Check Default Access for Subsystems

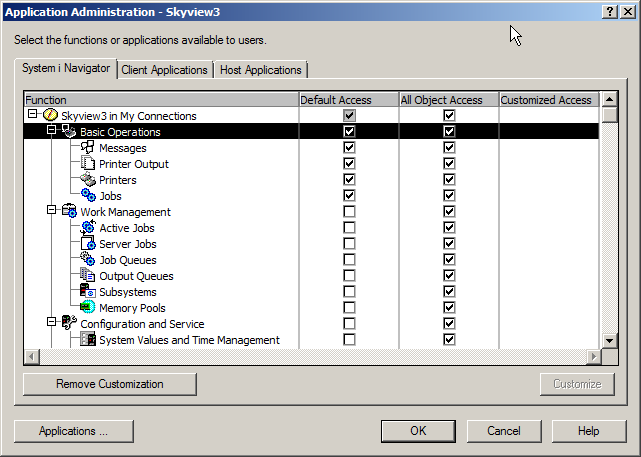coord(349,291)
